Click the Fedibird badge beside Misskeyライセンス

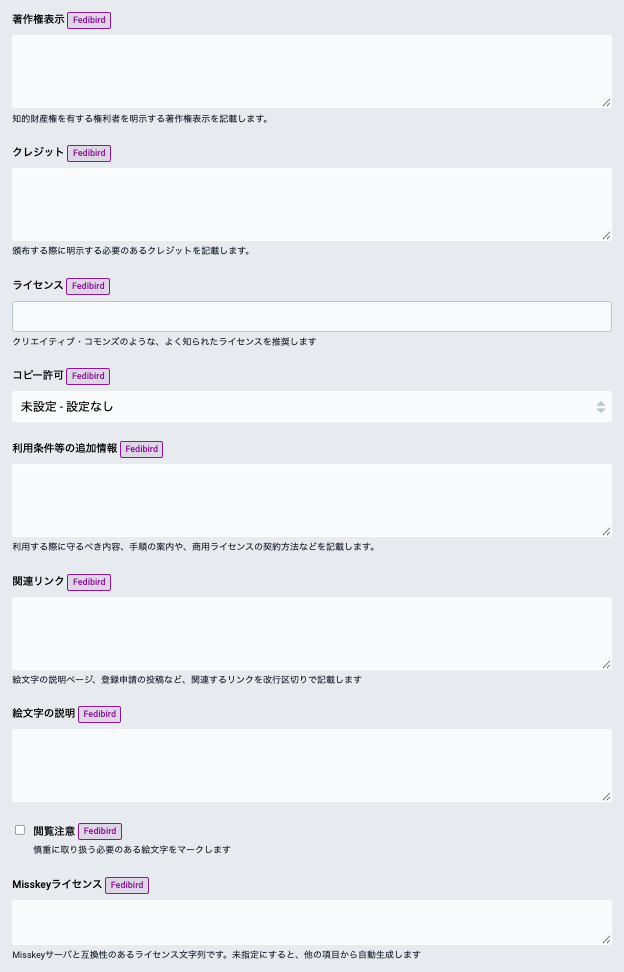pos(127,885)
